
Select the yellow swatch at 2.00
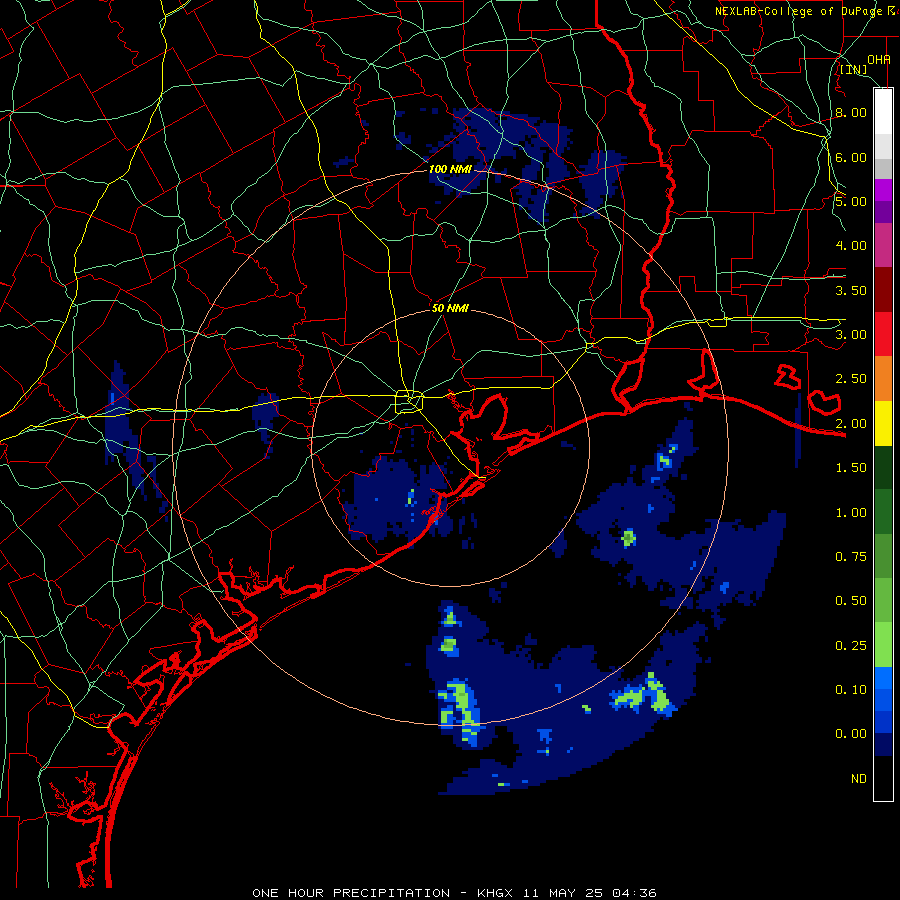pyautogui.click(x=883, y=423)
